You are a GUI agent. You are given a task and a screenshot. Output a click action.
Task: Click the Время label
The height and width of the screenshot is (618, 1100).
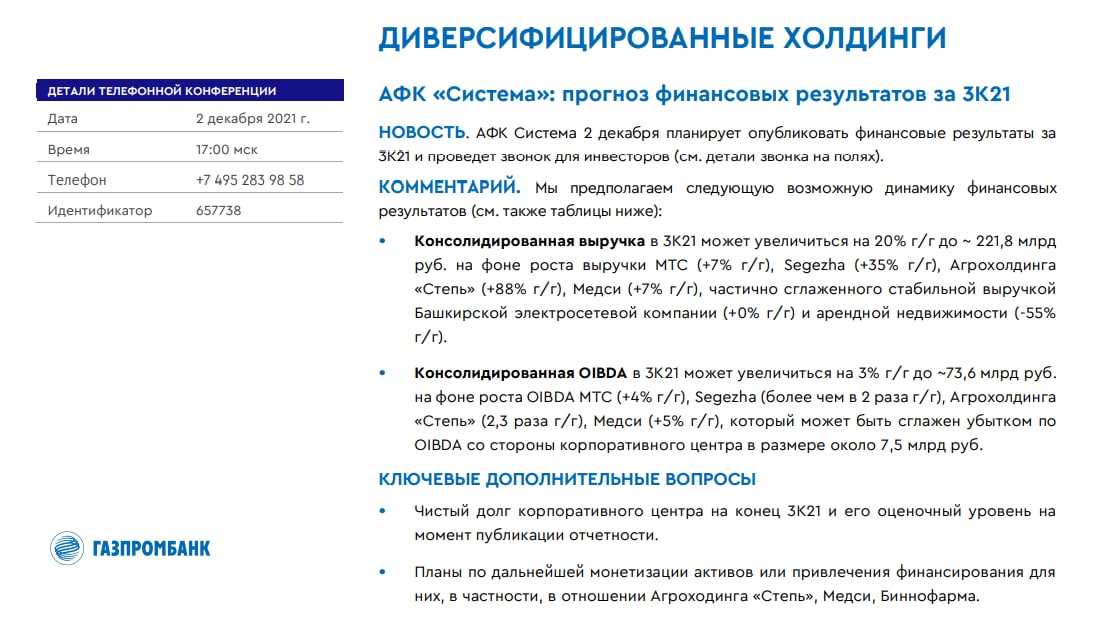[x=69, y=149]
